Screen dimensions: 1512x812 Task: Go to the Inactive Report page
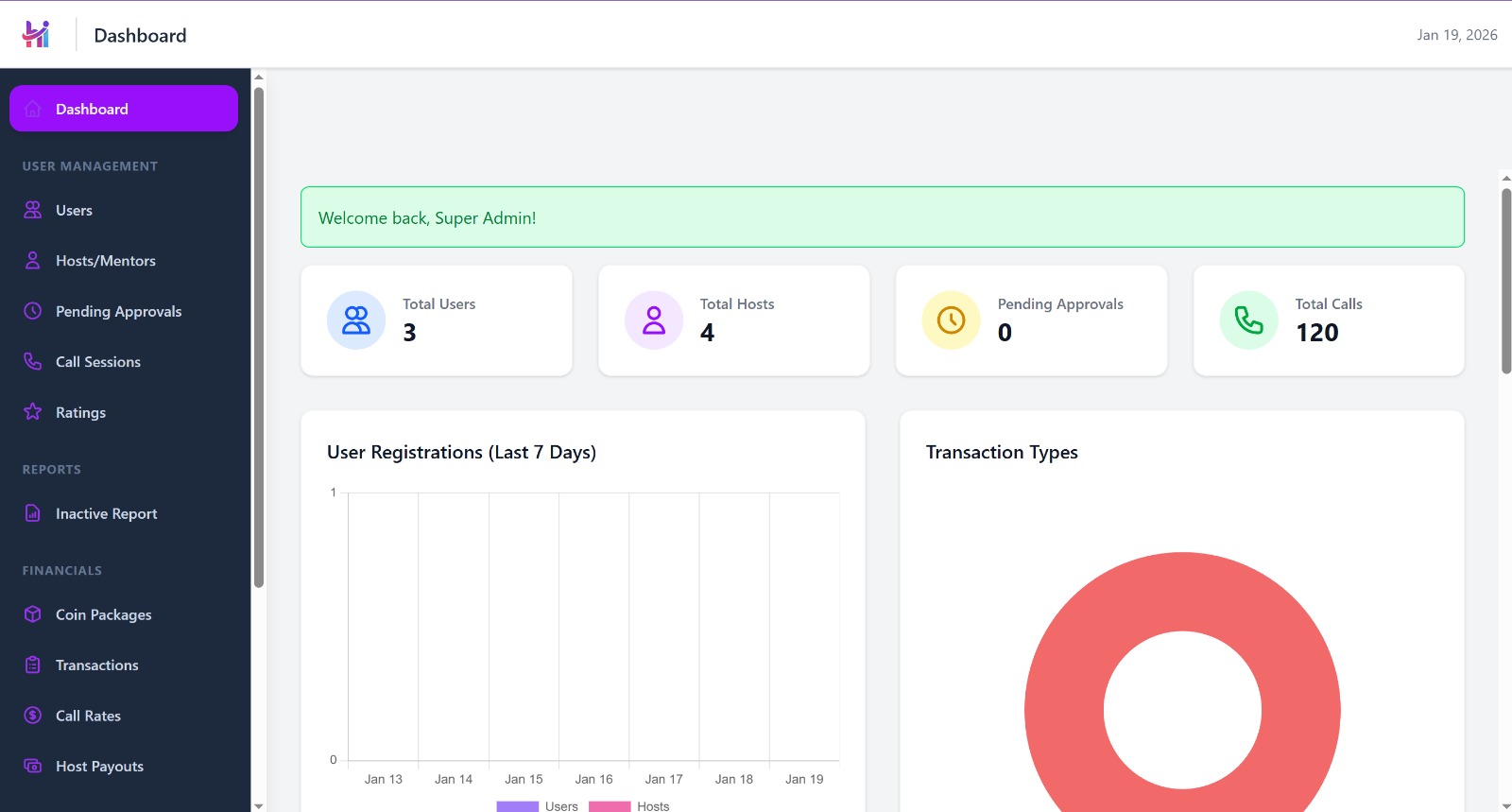pyautogui.click(x=106, y=513)
